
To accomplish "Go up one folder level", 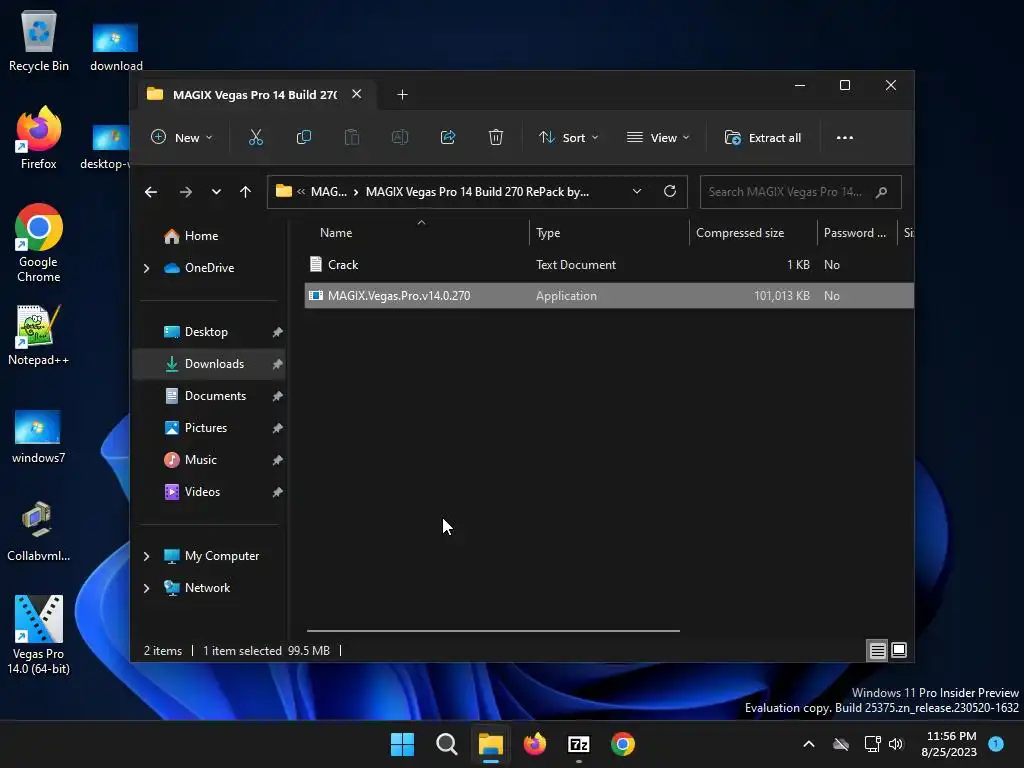I will coord(246,192).
